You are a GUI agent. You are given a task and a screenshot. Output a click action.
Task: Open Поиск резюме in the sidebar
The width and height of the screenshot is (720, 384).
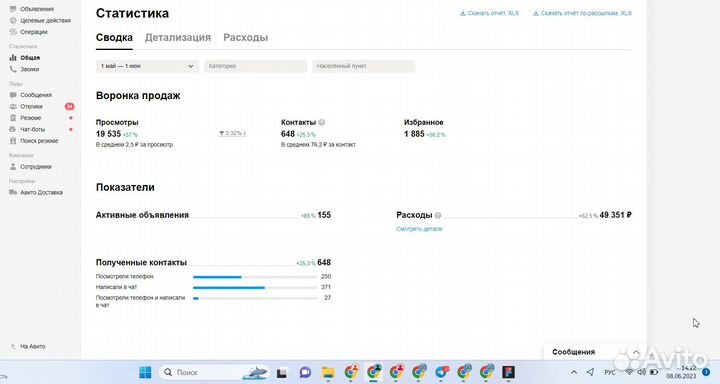(x=34, y=141)
